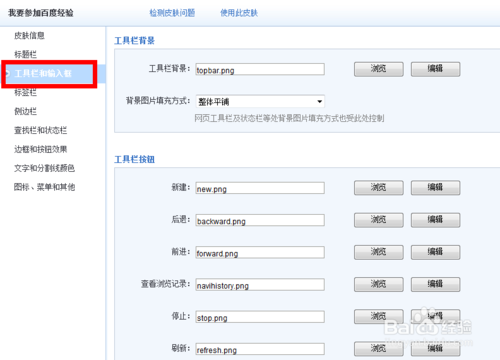Edit the forward.png image
Viewport: 500px width, 360px height.
tap(435, 252)
